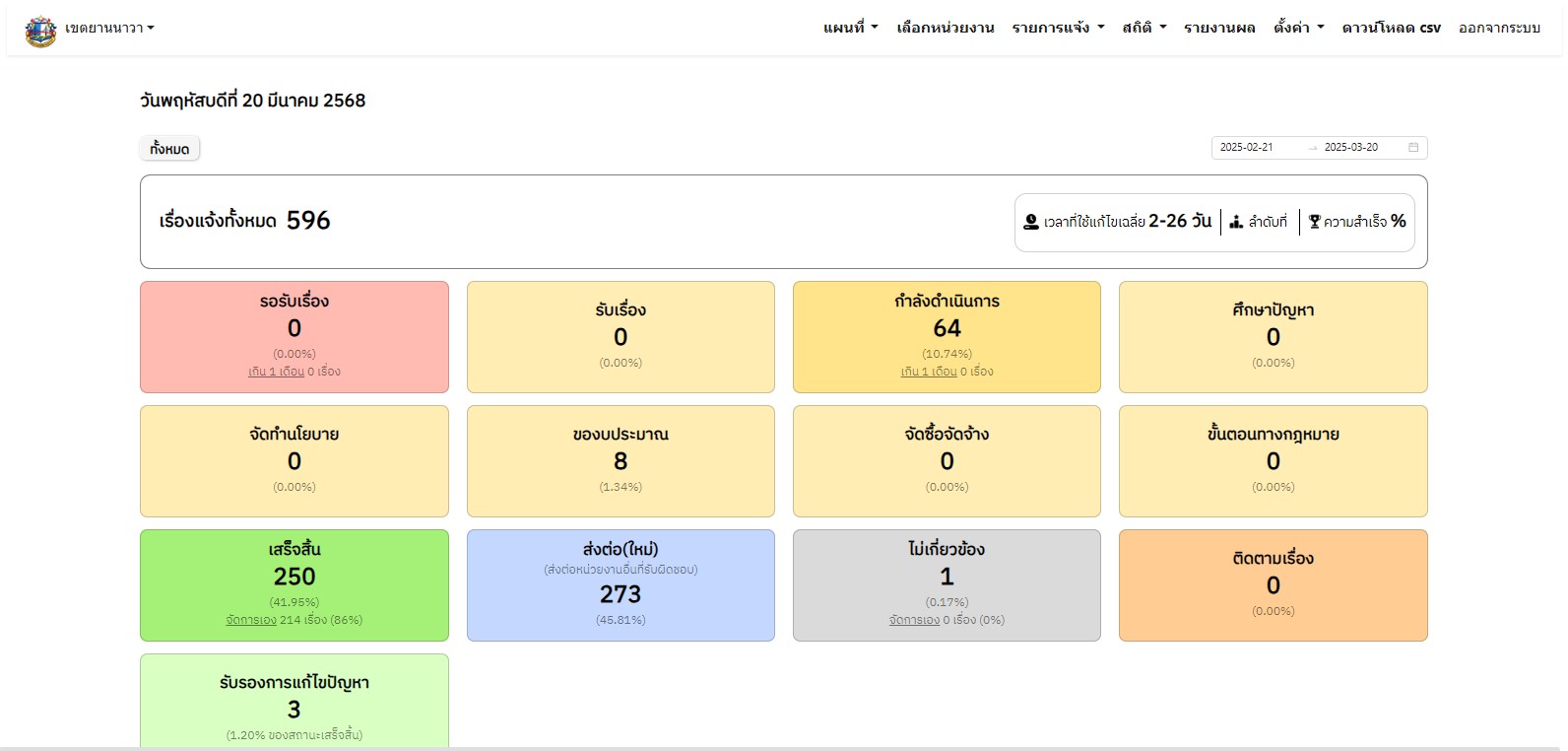The image size is (1568, 751).
Task: Click the (1.34%) percentage text
Action: pos(621,487)
